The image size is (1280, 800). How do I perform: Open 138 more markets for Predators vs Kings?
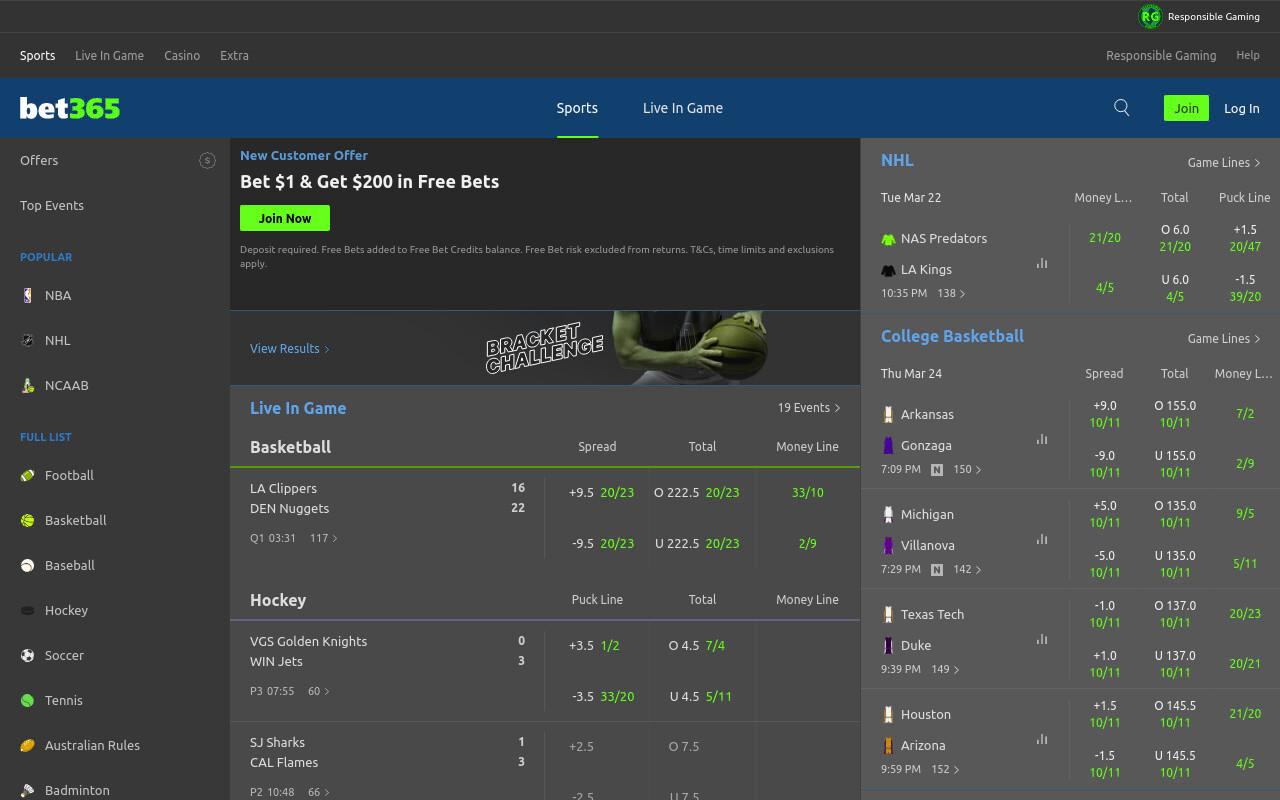coord(951,293)
